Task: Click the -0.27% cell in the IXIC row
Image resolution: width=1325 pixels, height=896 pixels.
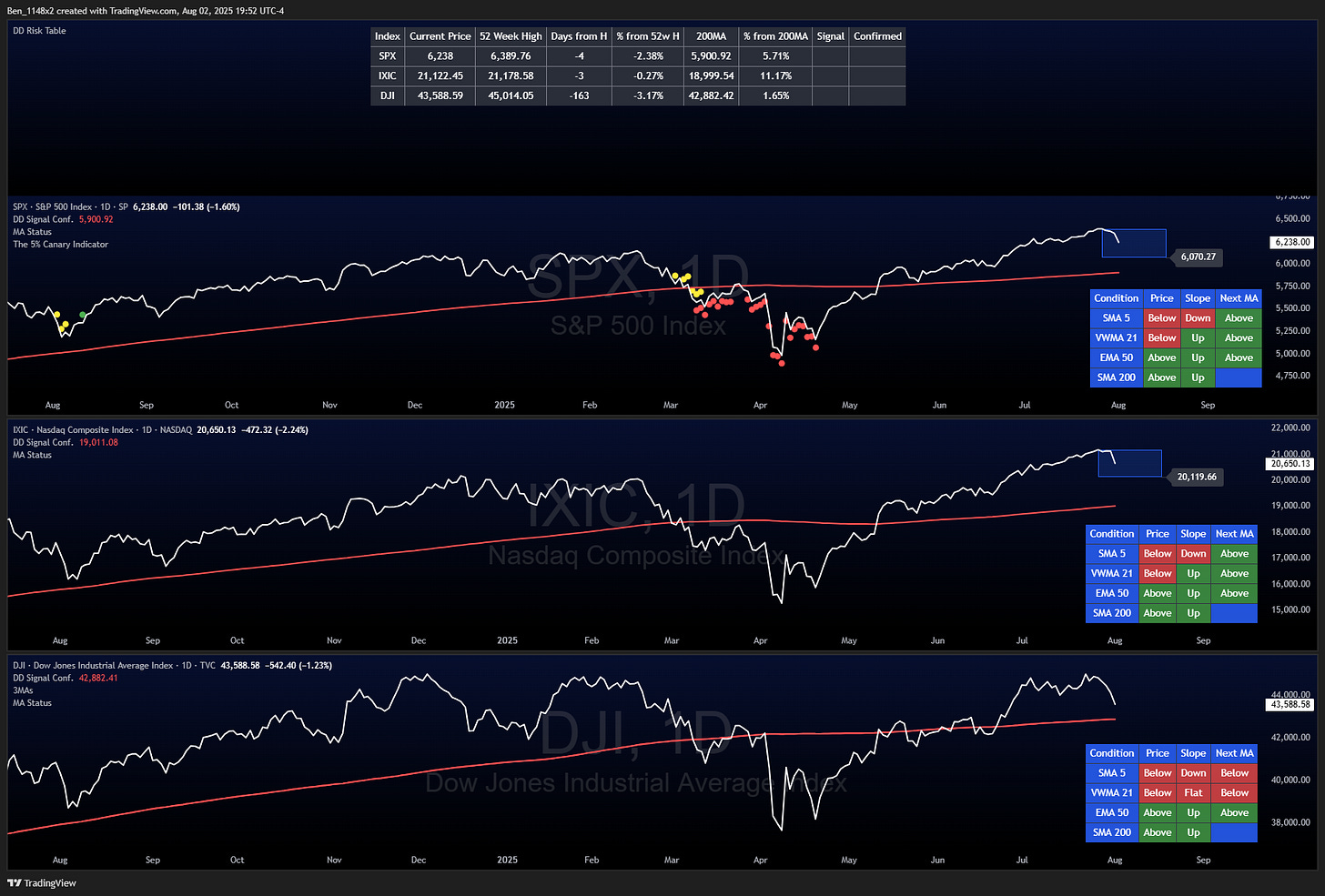Action: click(x=648, y=76)
